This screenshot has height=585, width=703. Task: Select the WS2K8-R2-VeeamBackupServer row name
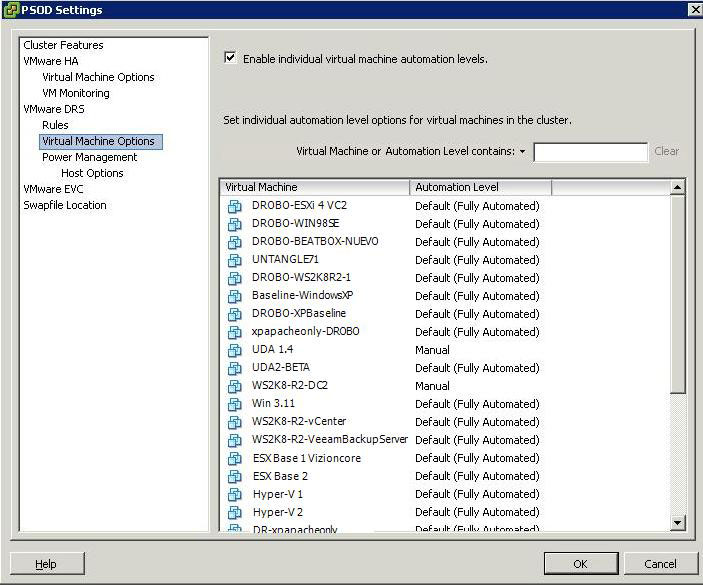point(330,439)
